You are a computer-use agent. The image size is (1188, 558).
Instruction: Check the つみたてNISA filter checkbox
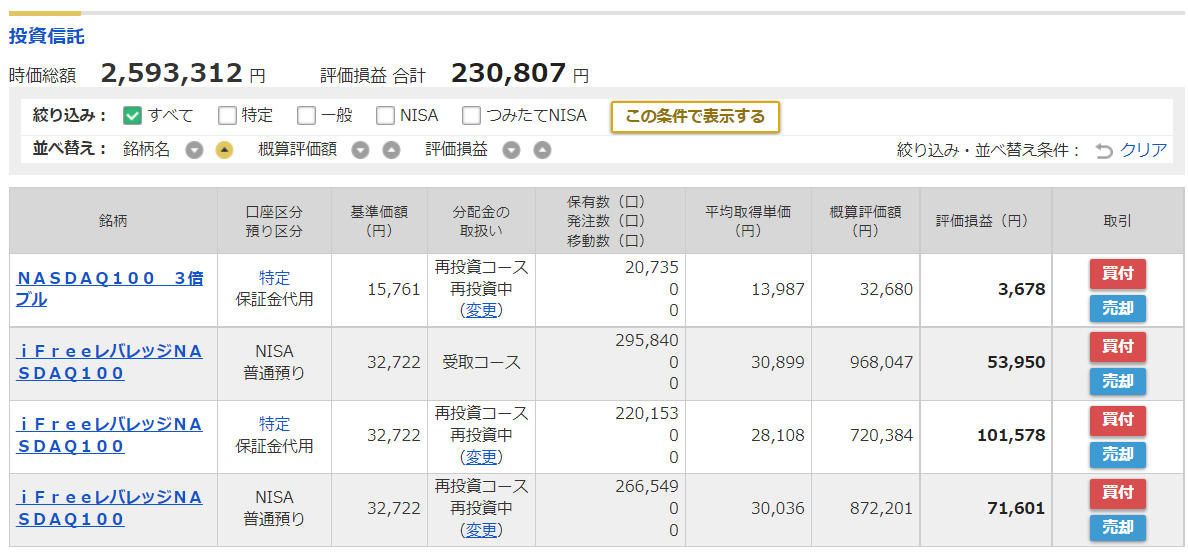pos(472,115)
